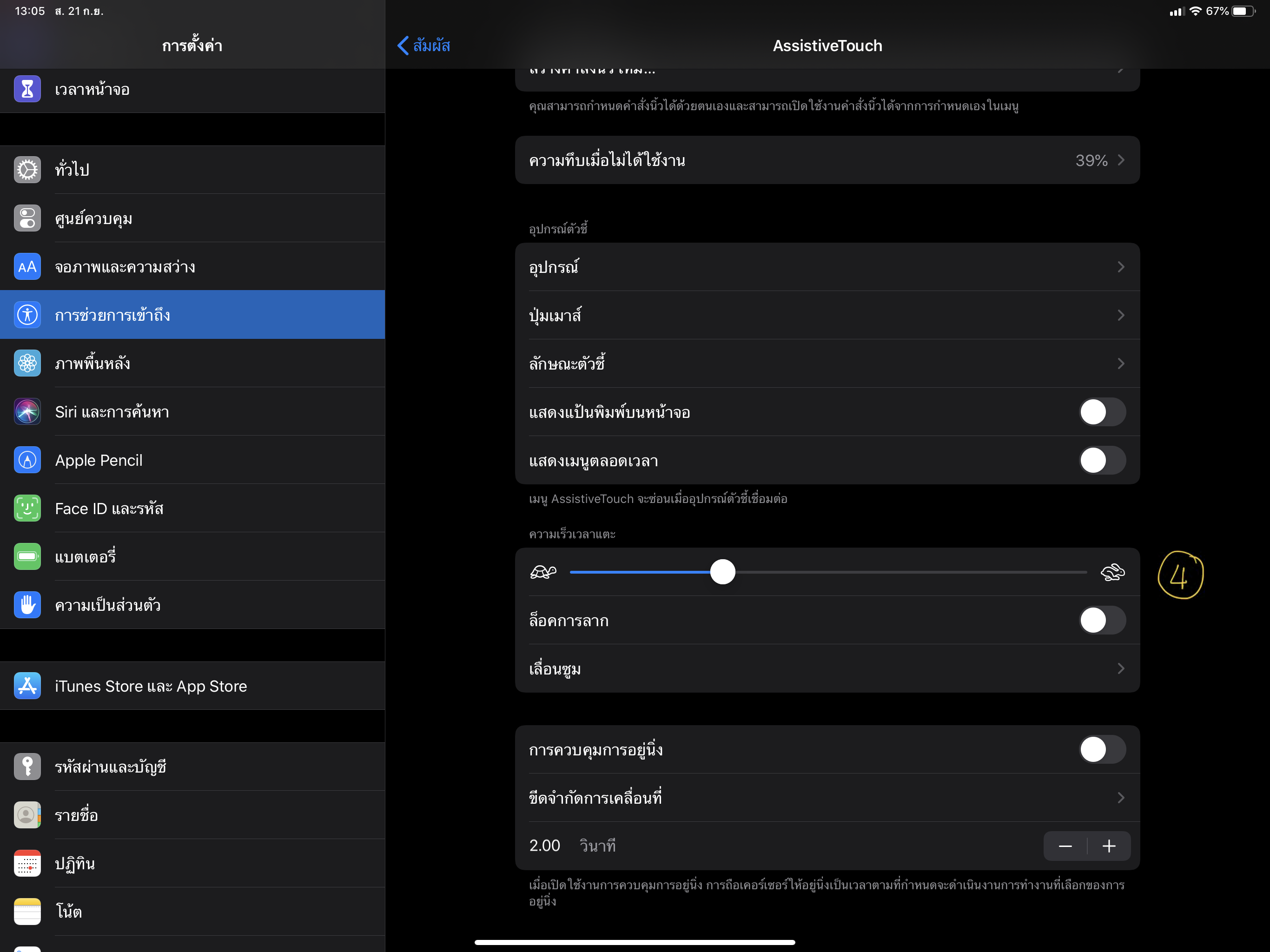Open iTunes Store และ App Store settings
This screenshot has width=1270, height=952.
(192, 686)
